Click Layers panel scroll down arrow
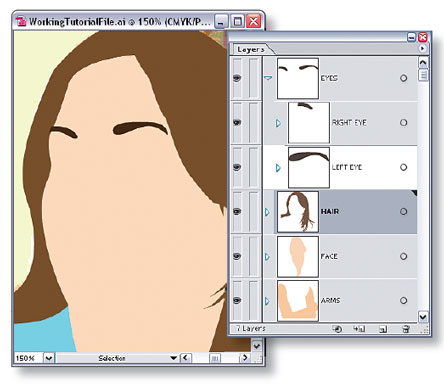 [423, 317]
